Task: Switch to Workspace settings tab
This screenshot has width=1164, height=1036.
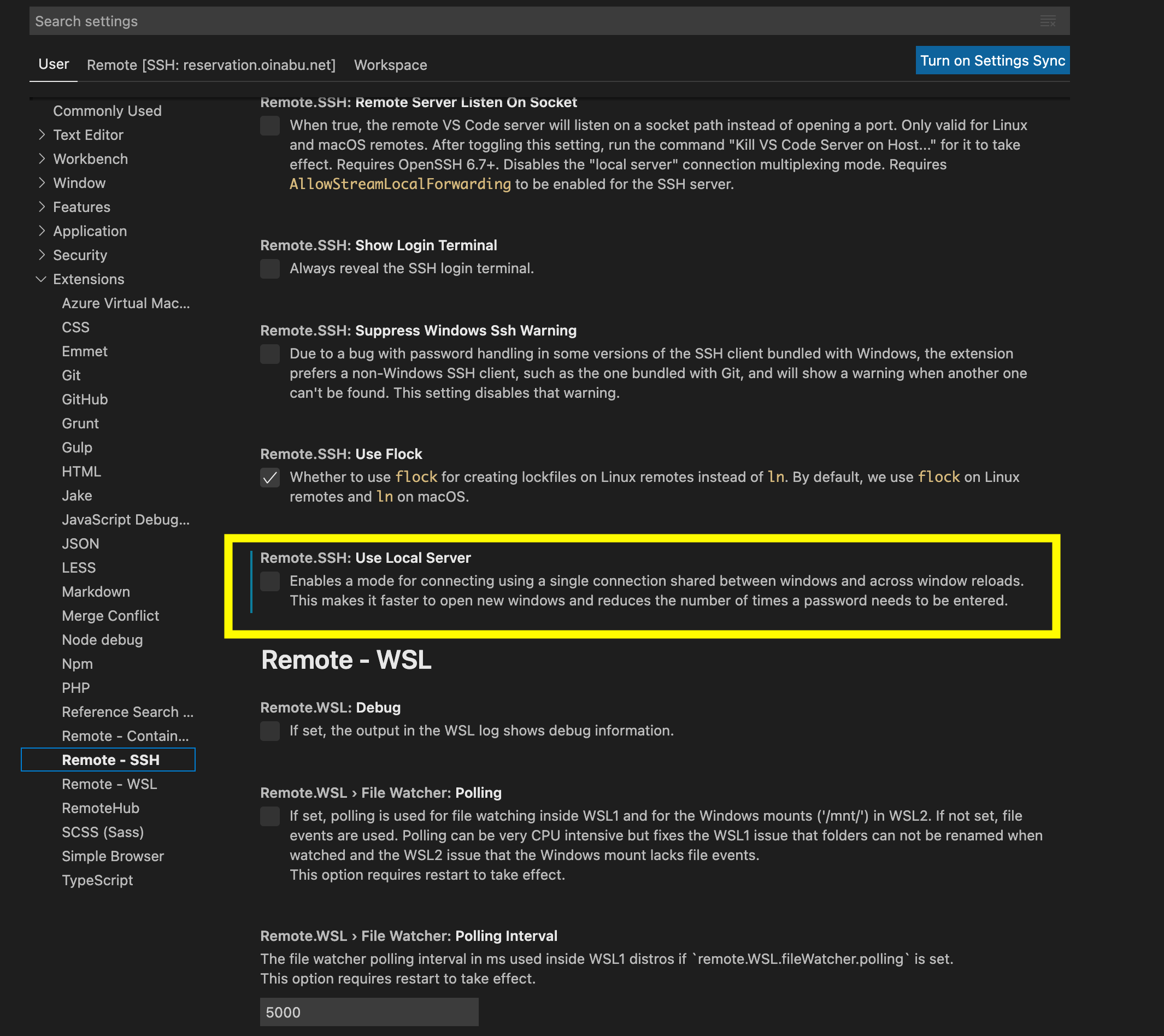Action: 391,65
